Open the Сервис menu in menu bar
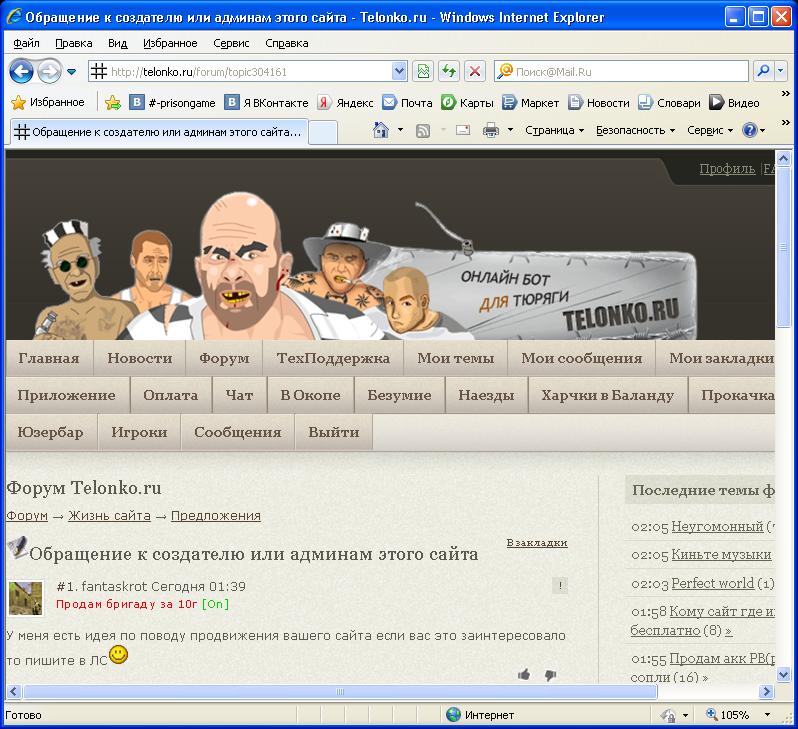The image size is (798, 729). coord(231,43)
